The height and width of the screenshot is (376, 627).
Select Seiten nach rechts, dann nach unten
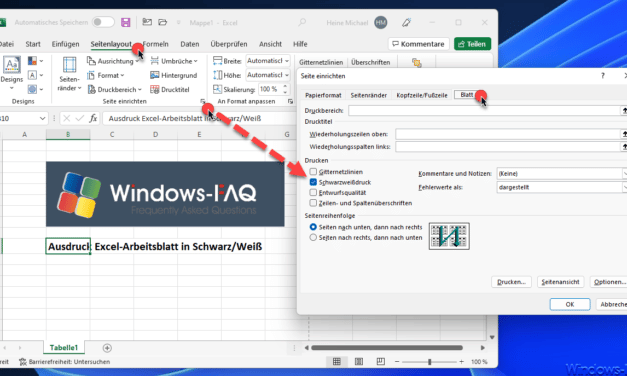[x=313, y=237]
